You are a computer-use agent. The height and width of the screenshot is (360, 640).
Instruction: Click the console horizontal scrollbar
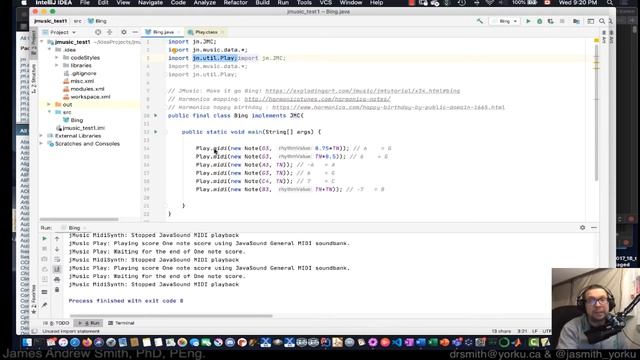click(x=171, y=316)
